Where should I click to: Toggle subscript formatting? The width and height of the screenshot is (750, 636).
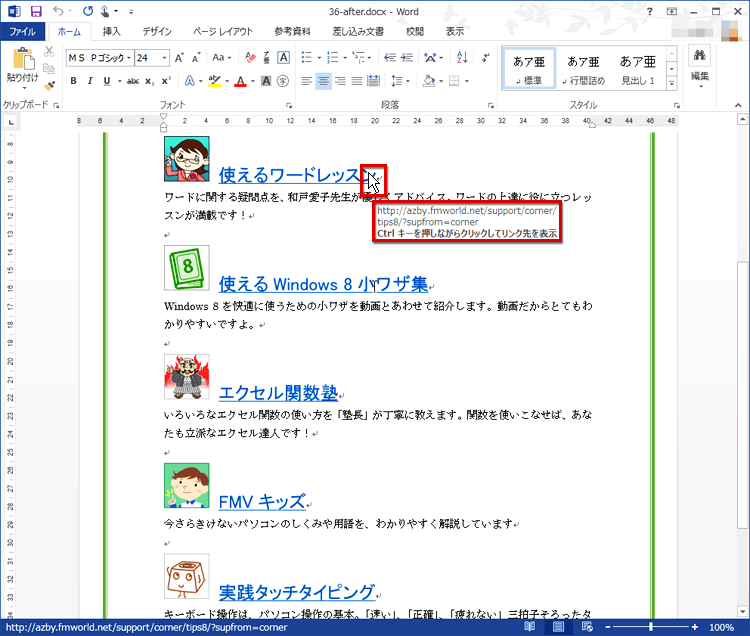pos(150,81)
